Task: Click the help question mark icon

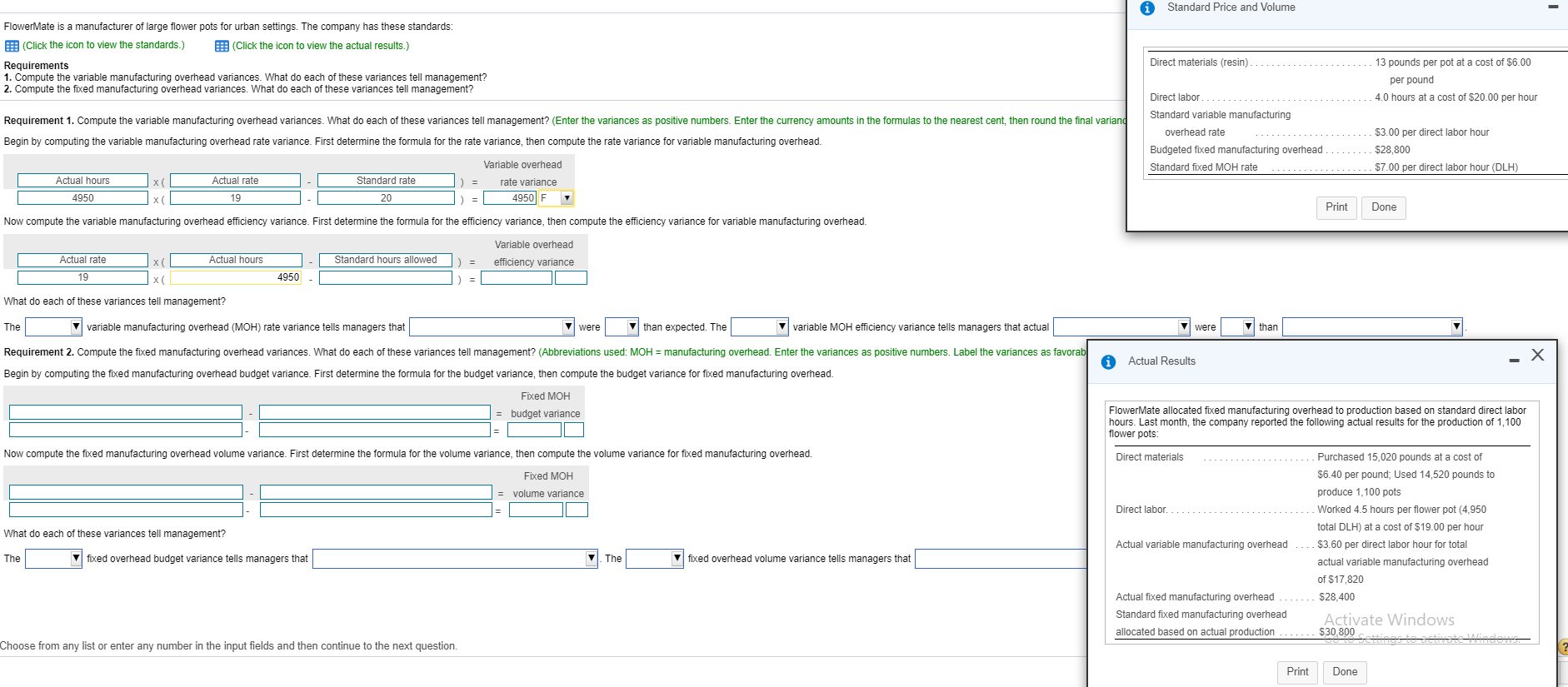Action: pos(1563,647)
